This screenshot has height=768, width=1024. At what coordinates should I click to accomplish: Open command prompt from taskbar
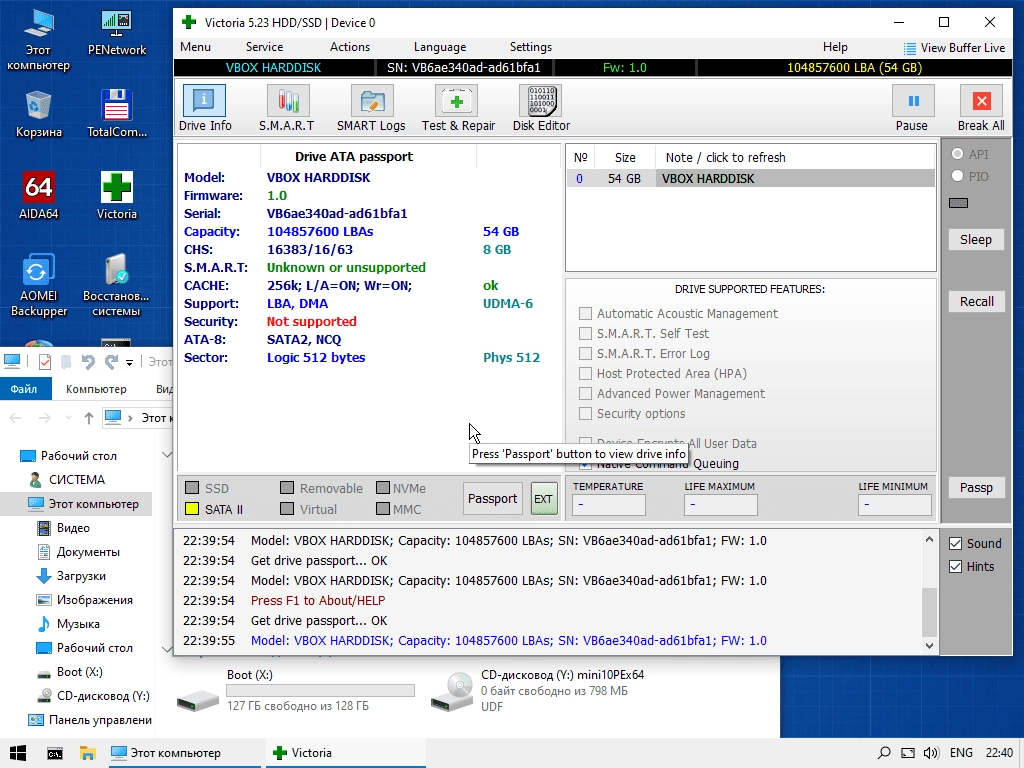(55, 753)
